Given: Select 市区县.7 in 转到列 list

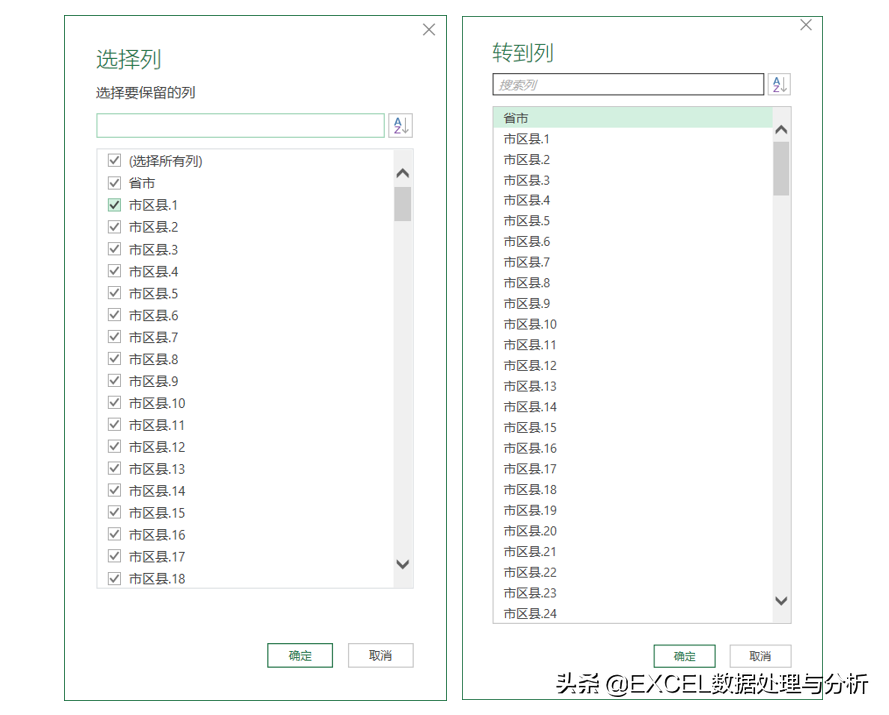Looking at the screenshot, I should click(x=633, y=262).
